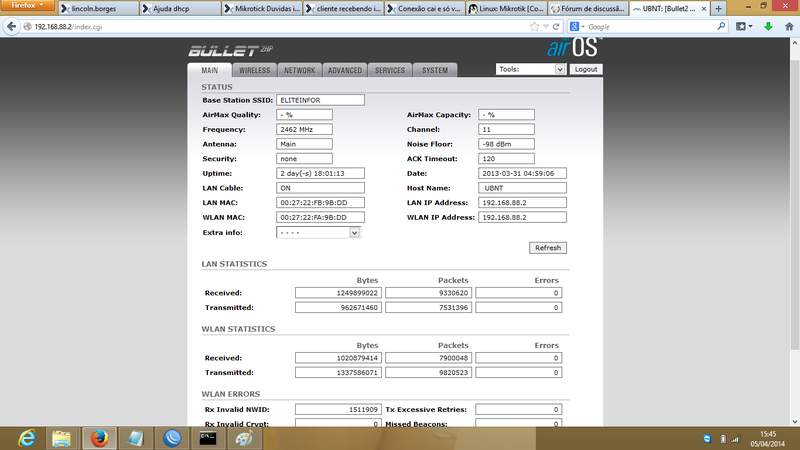Viewport: 800px width, 450px height.
Task: Open the taskbar clock showing 15:45
Action: (767, 439)
